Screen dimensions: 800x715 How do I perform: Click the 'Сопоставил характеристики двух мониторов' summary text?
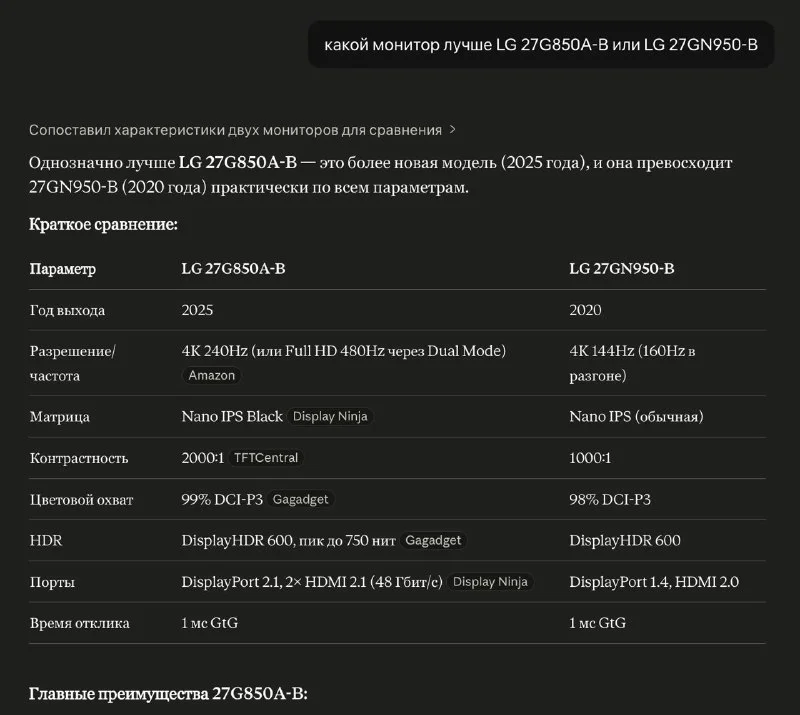coord(235,130)
